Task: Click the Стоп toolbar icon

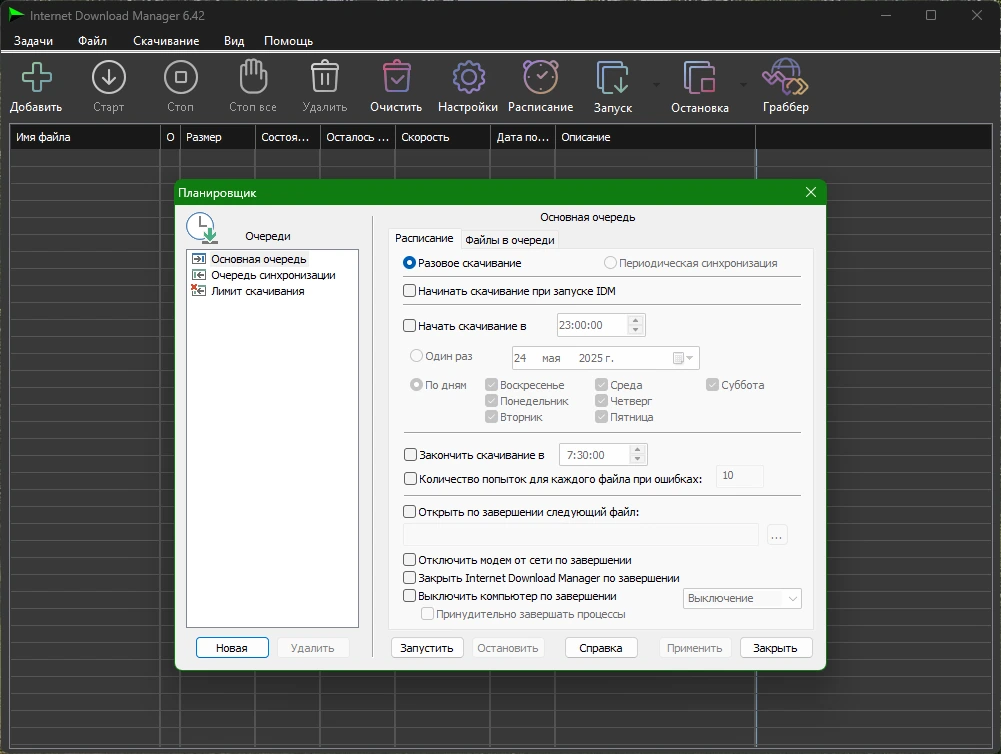Action: coord(181,77)
